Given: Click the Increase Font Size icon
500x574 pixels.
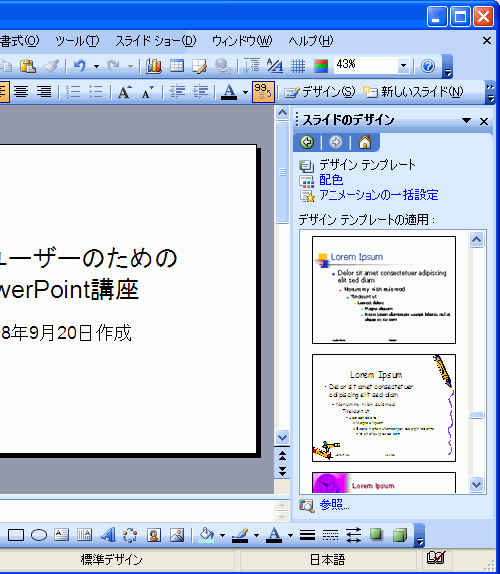Looking at the screenshot, I should [x=125, y=92].
